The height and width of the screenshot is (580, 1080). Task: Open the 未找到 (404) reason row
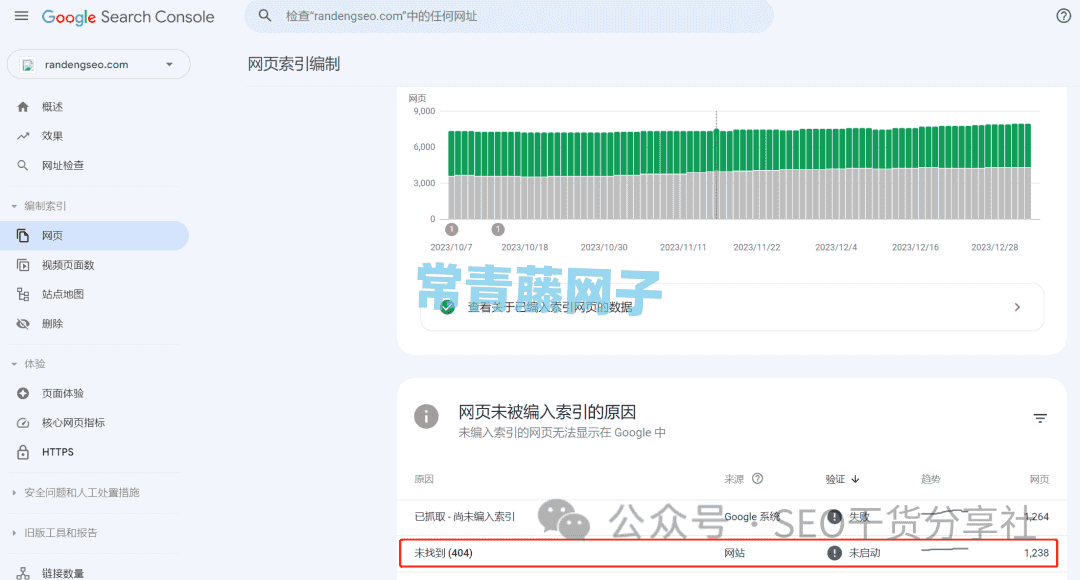coord(729,552)
